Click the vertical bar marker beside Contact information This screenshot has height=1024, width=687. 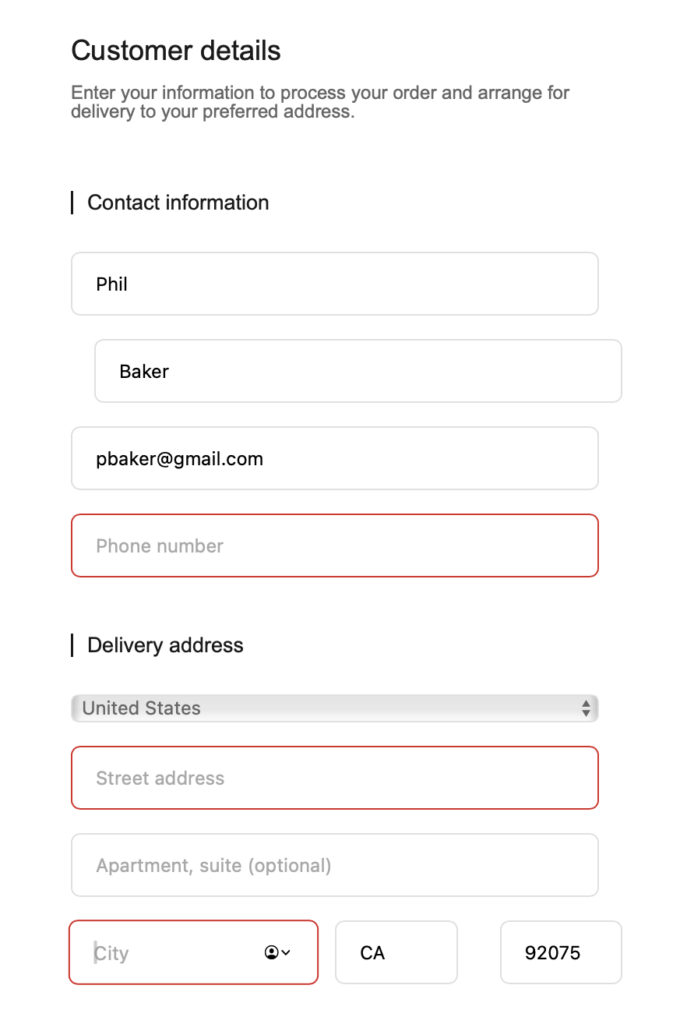[72, 203]
